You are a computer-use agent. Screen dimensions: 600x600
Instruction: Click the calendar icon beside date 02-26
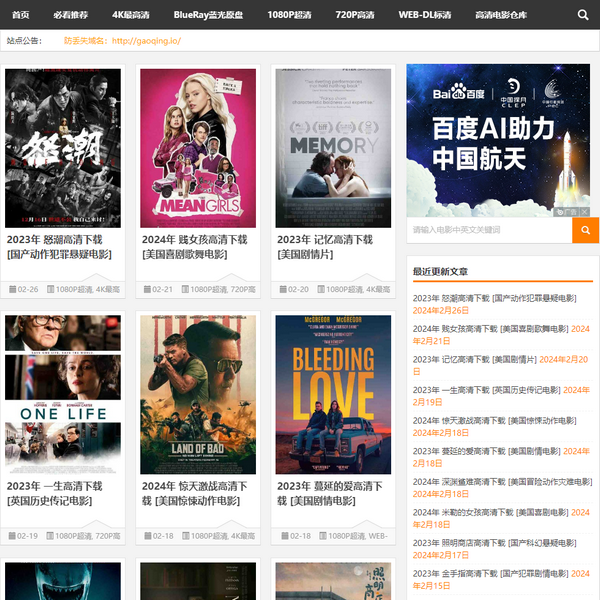coord(11,290)
